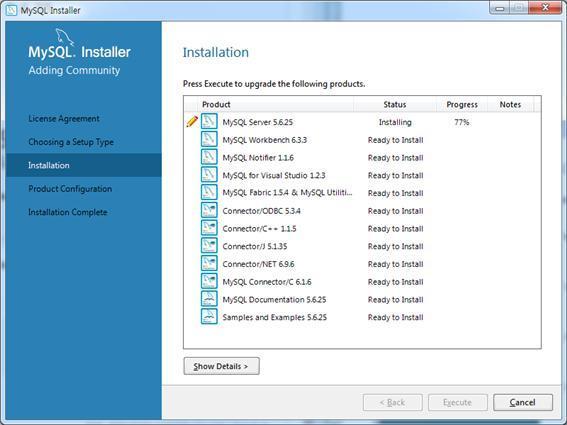The height and width of the screenshot is (425, 567).
Task: Select the Connector/NET 6.9.6 name
Action: point(258,264)
